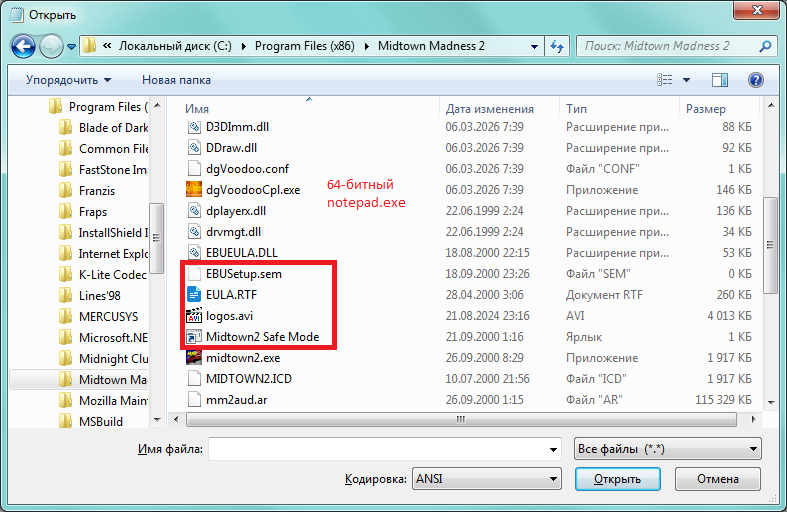Click the Открыть button
The height and width of the screenshot is (512, 787).
tap(617, 479)
